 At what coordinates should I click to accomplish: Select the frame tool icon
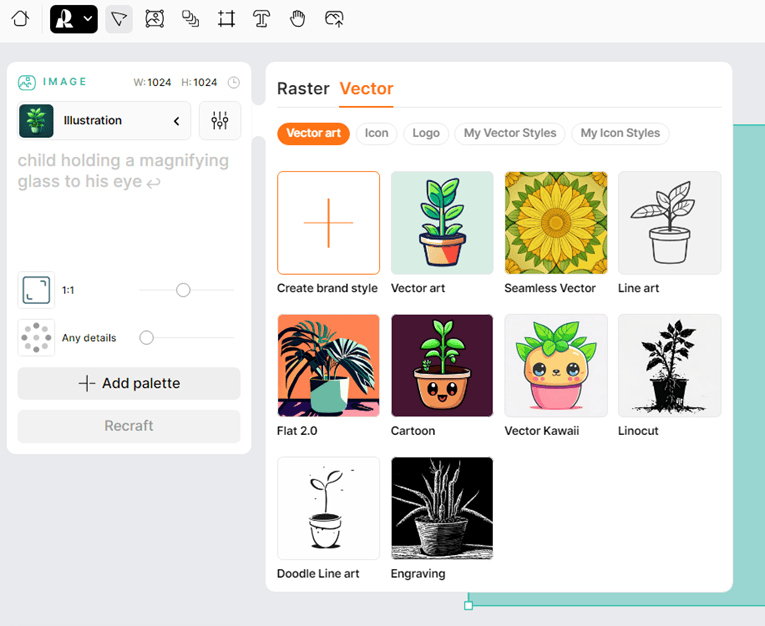point(226,19)
